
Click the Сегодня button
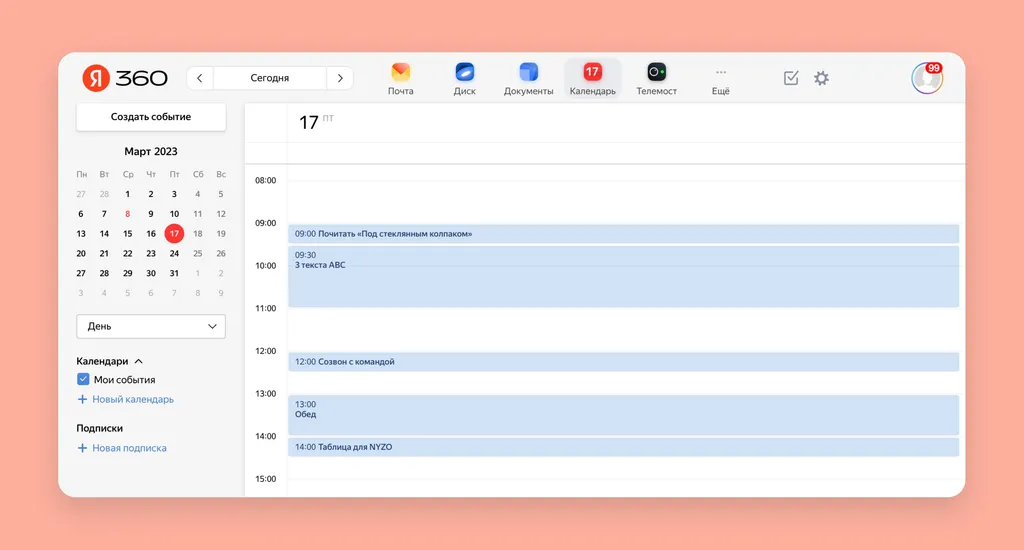(x=270, y=78)
